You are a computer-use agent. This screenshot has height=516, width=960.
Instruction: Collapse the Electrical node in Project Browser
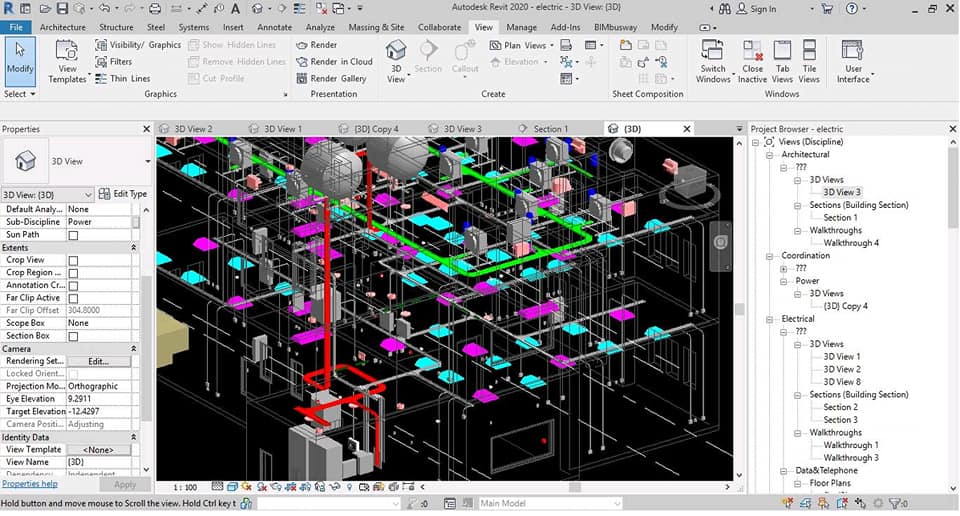click(770, 319)
